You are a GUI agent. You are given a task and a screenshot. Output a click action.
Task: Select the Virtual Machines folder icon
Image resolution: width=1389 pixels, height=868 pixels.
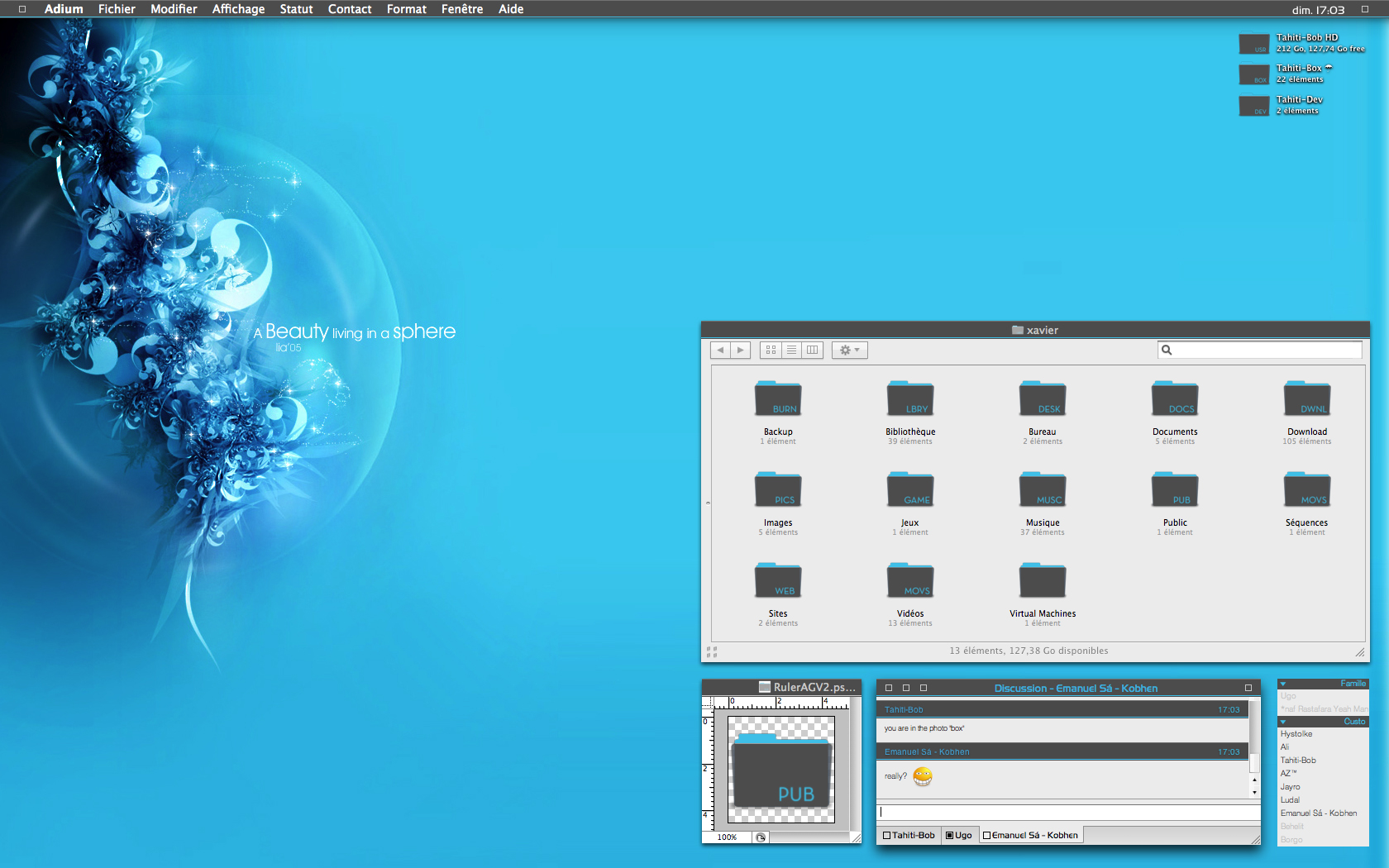1043,580
